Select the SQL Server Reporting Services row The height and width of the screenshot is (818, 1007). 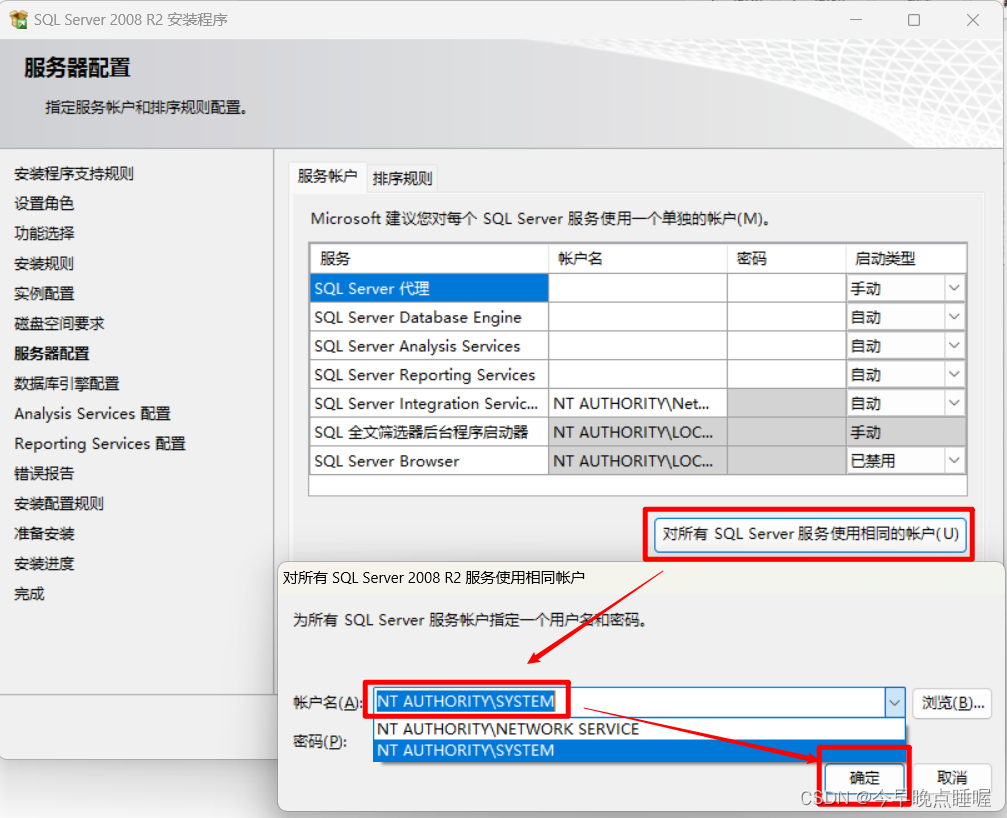(x=429, y=374)
